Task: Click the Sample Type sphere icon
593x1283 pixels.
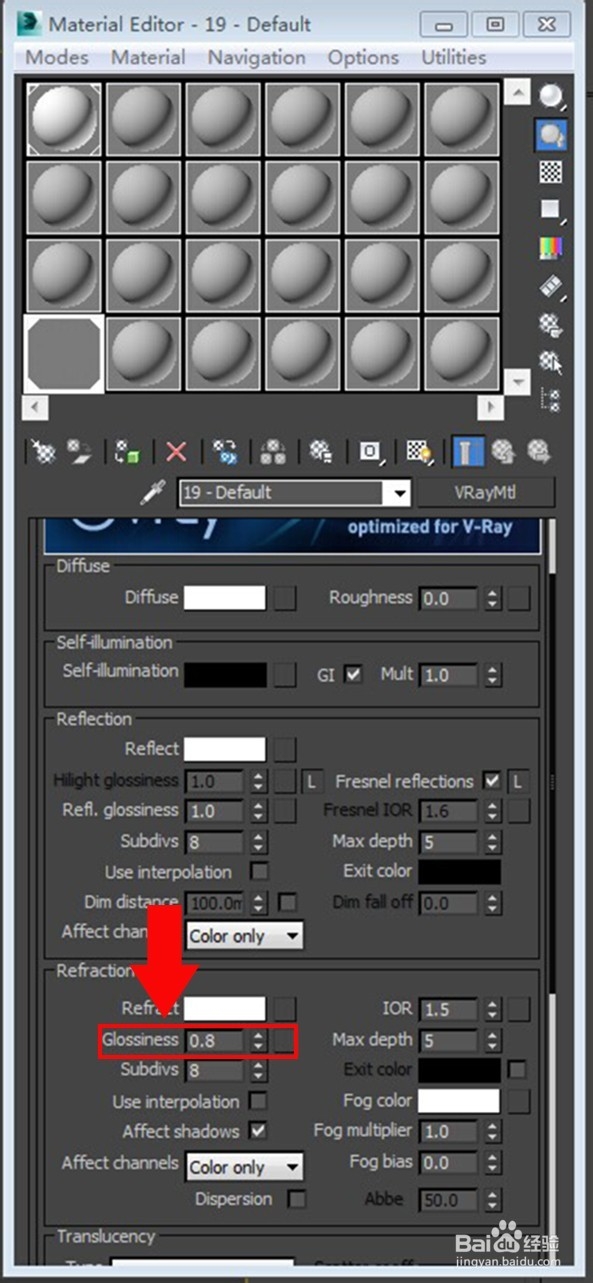Action: pos(551,97)
